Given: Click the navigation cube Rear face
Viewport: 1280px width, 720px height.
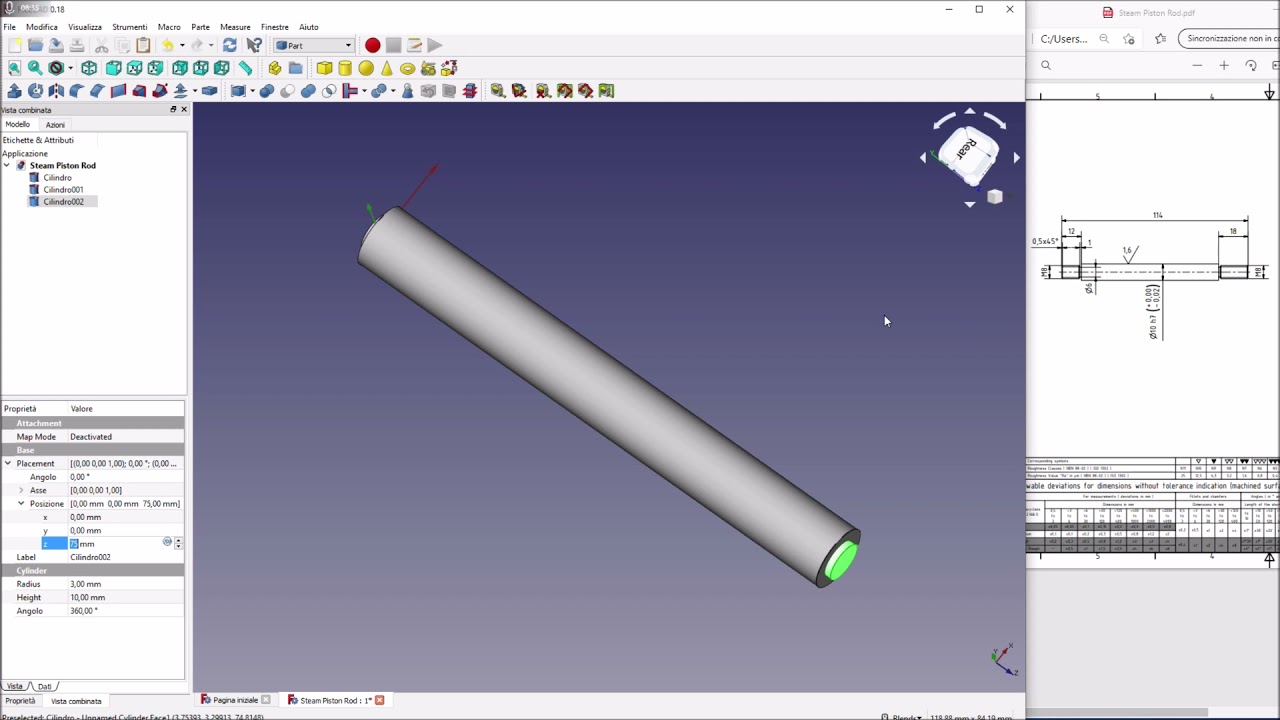Looking at the screenshot, I should click(x=967, y=149).
